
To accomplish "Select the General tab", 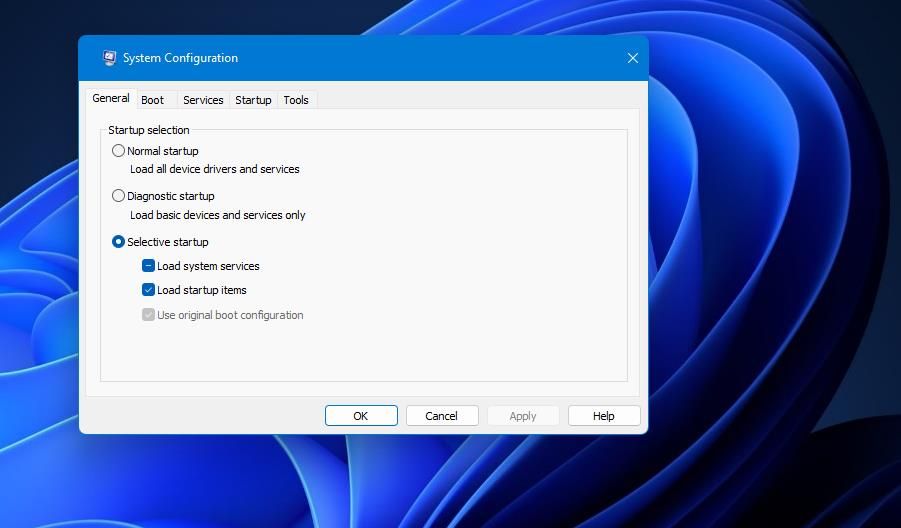I will tap(111, 98).
